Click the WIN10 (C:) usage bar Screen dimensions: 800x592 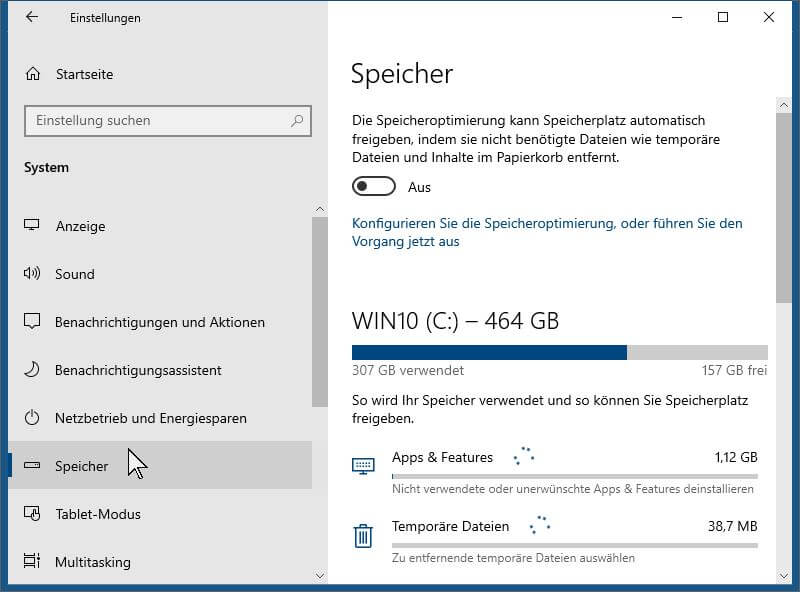click(x=560, y=353)
